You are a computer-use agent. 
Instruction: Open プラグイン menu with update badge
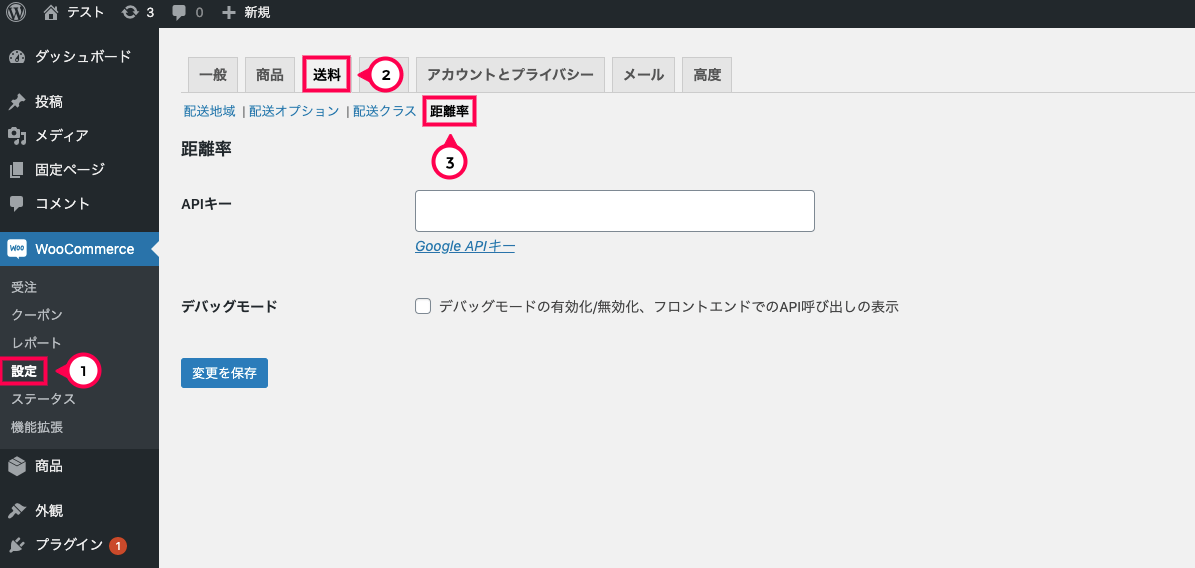[68, 545]
